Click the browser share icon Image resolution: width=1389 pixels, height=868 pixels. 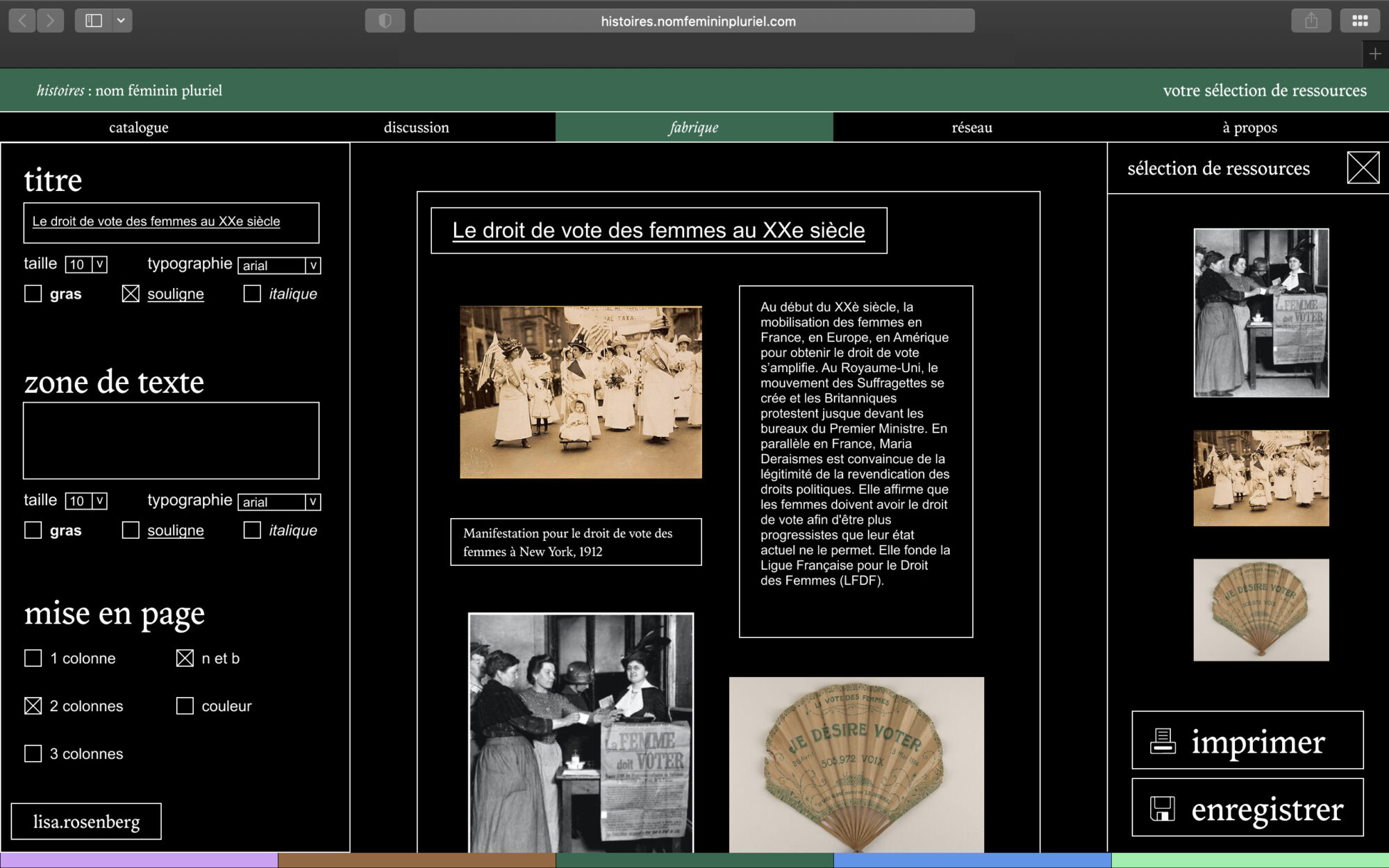coord(1311,21)
